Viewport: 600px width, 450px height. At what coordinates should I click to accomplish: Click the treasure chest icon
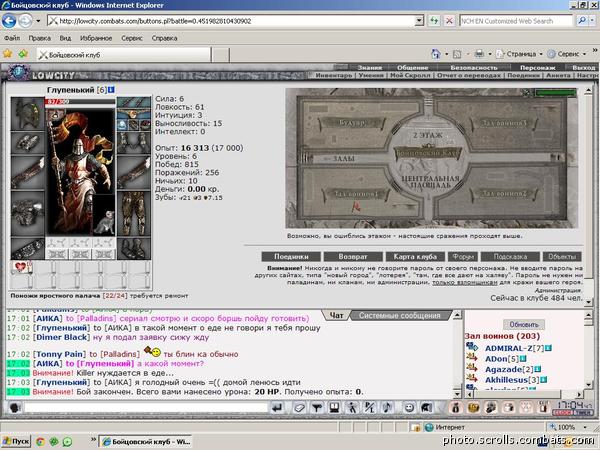[473, 408]
